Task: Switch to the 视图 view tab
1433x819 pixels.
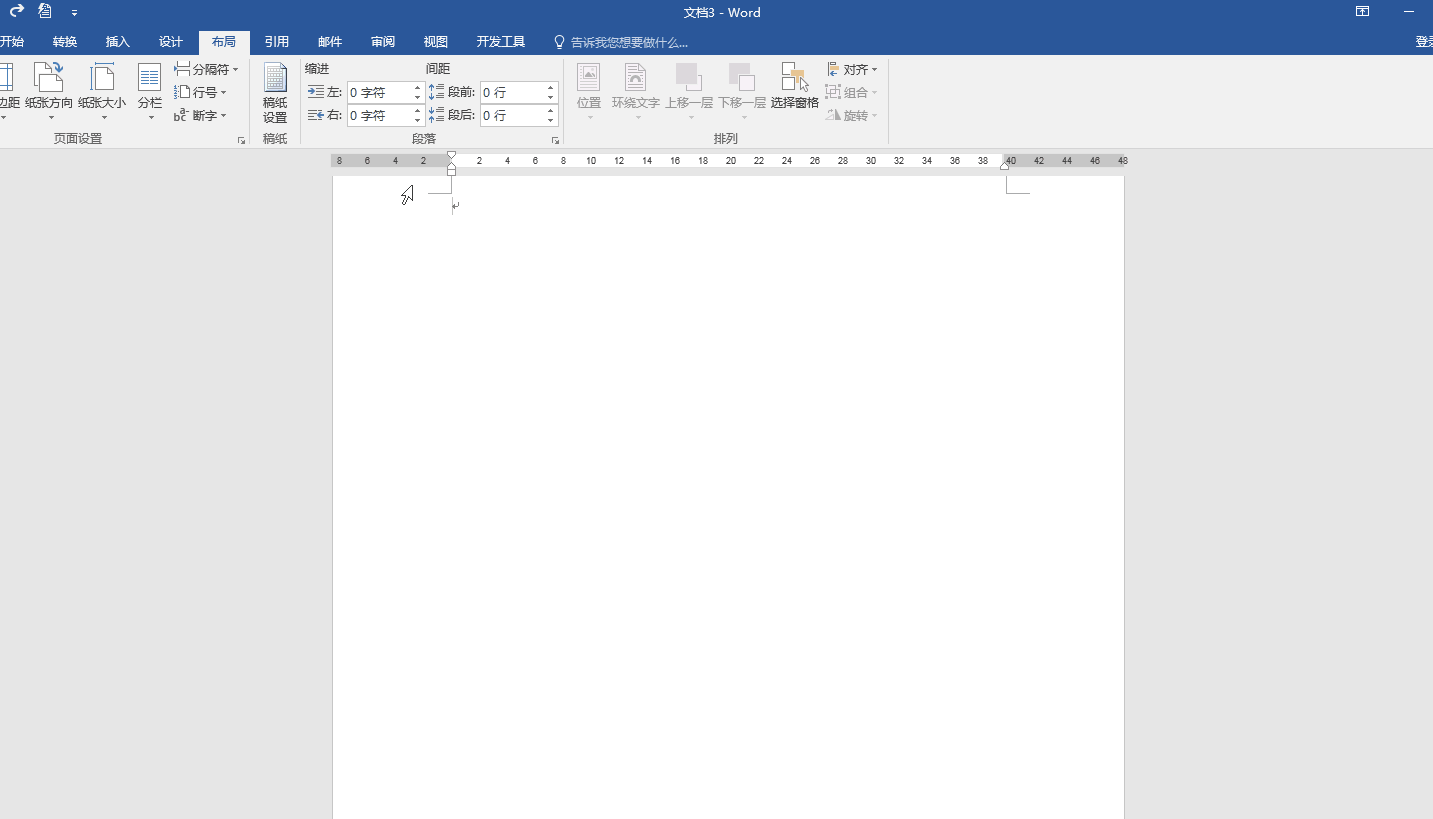Action: click(x=436, y=42)
